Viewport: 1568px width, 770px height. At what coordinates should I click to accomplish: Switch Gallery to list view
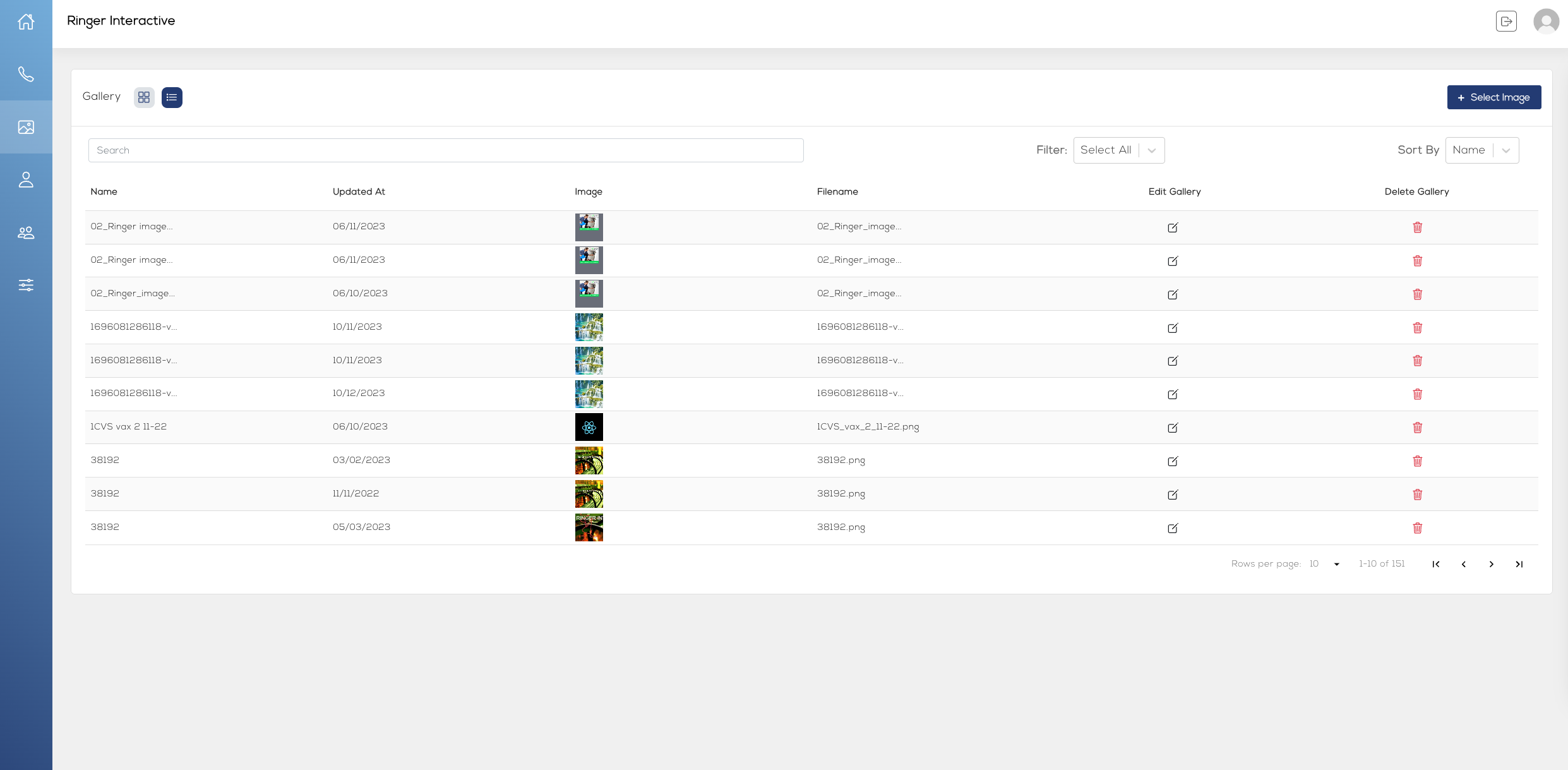[172, 97]
